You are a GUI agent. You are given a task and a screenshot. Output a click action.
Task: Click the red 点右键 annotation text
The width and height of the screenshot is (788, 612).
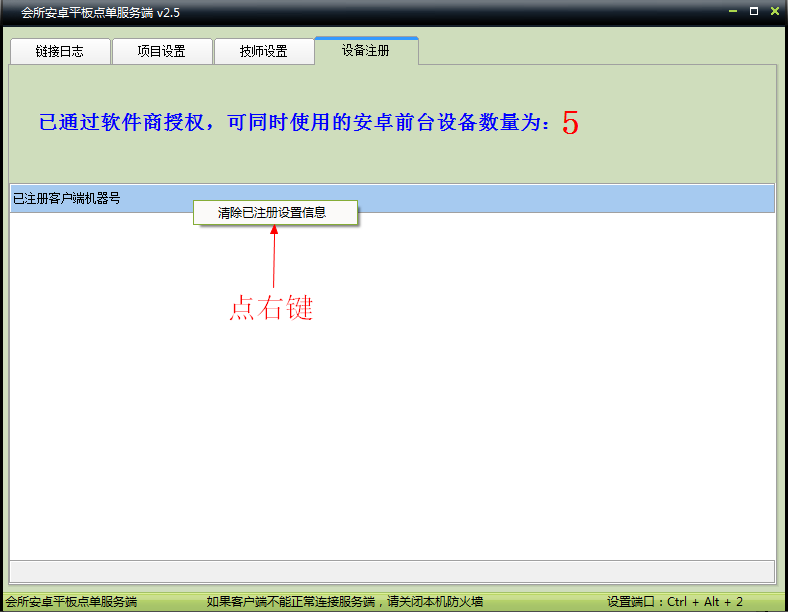271,309
